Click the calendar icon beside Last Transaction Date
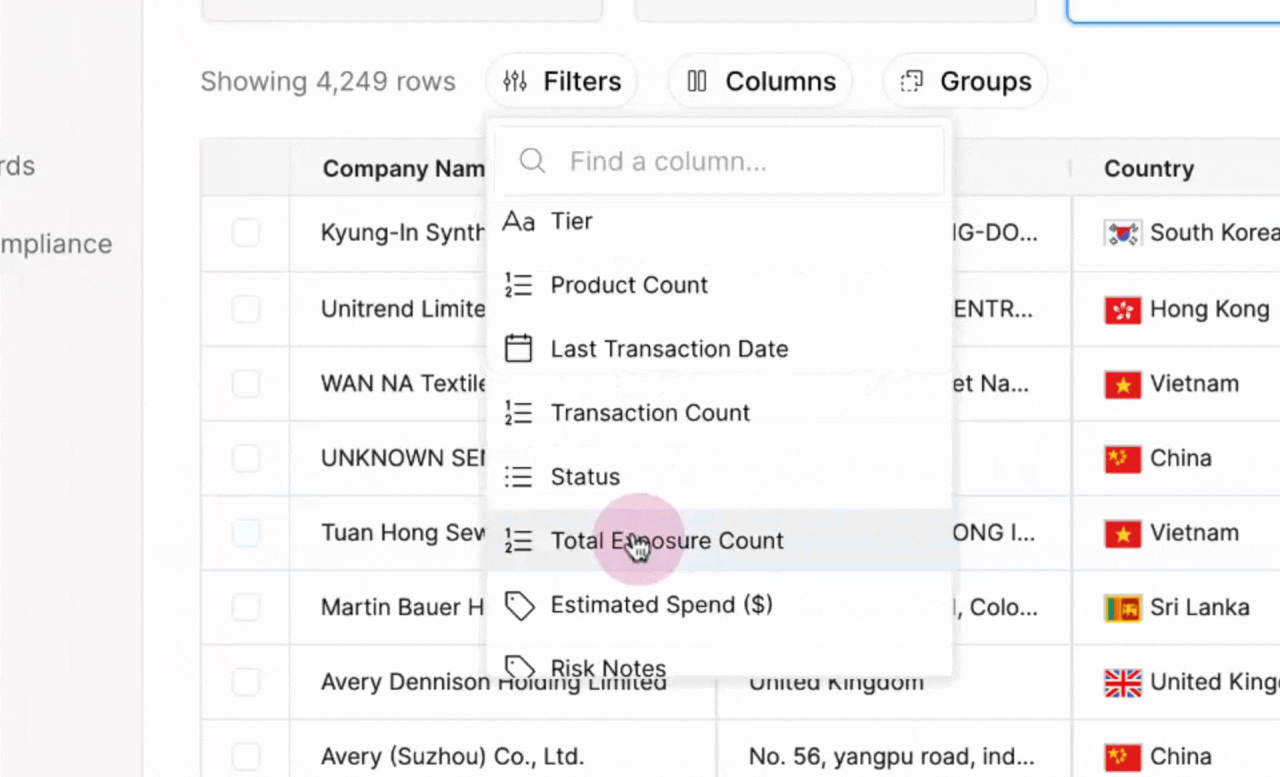 click(518, 349)
